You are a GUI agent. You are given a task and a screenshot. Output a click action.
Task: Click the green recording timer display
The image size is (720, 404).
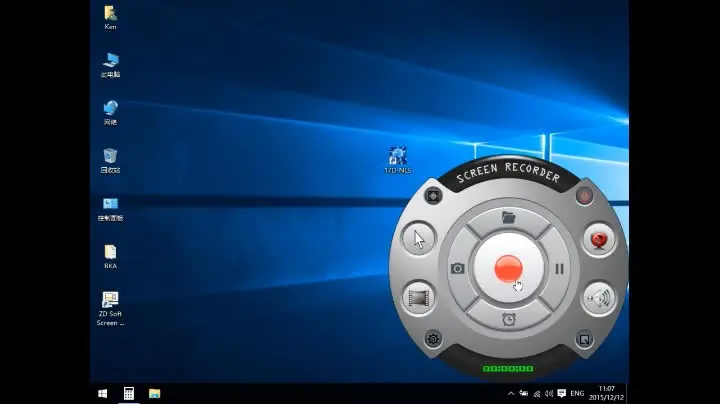coord(508,369)
